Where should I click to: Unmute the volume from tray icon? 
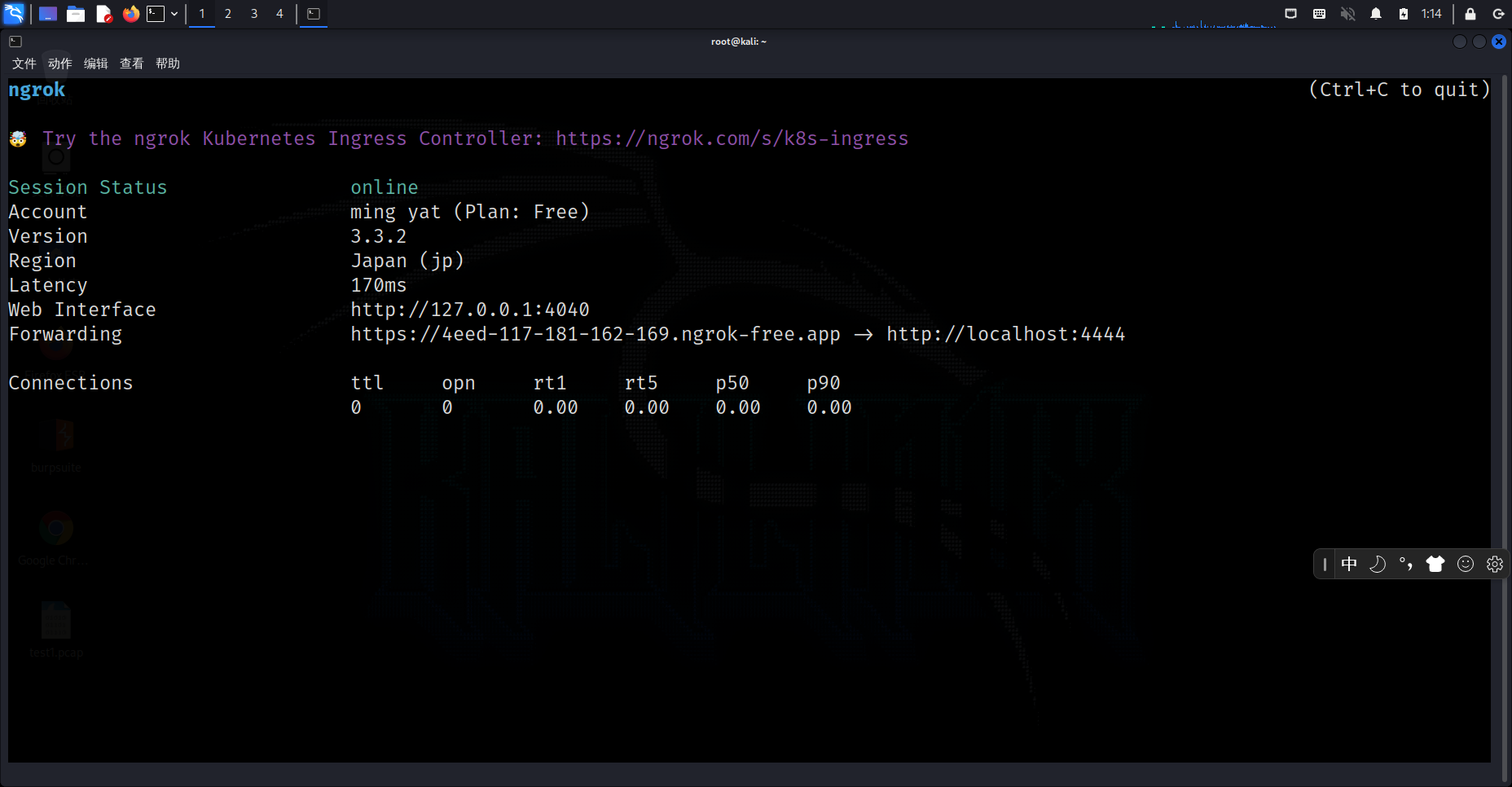click(x=1348, y=14)
